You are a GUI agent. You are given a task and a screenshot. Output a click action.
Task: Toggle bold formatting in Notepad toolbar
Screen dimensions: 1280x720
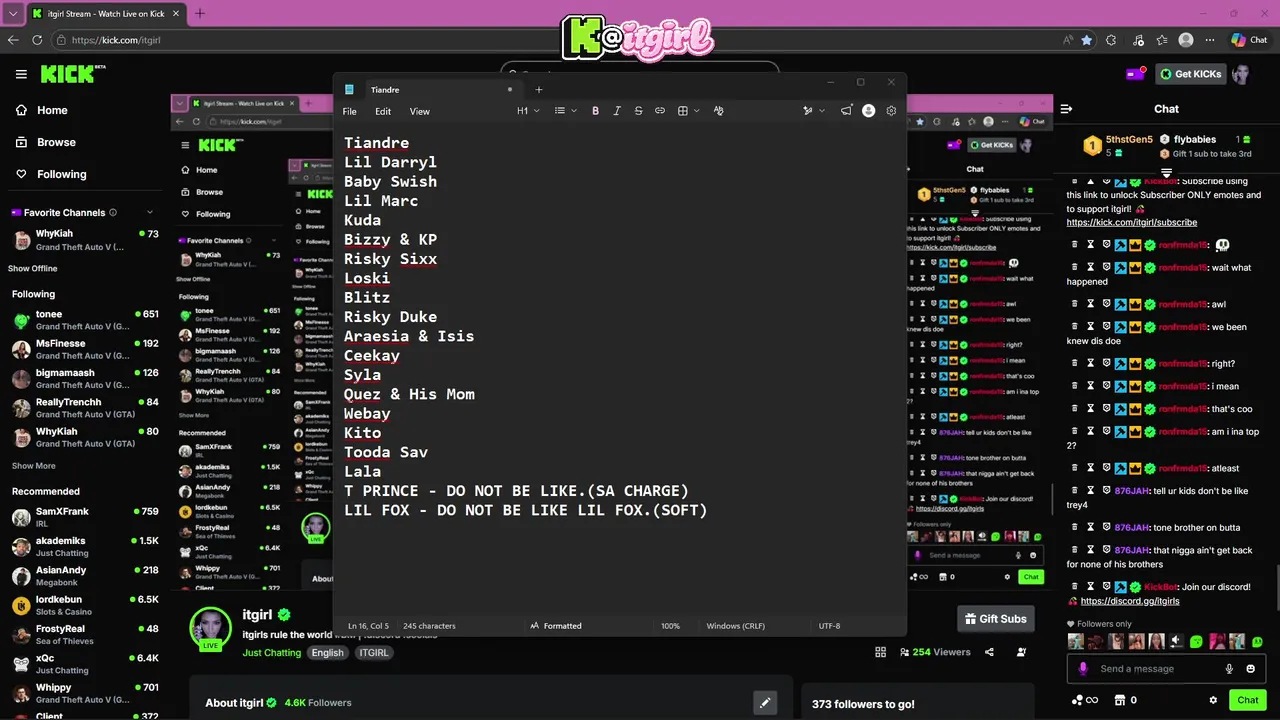[595, 111]
